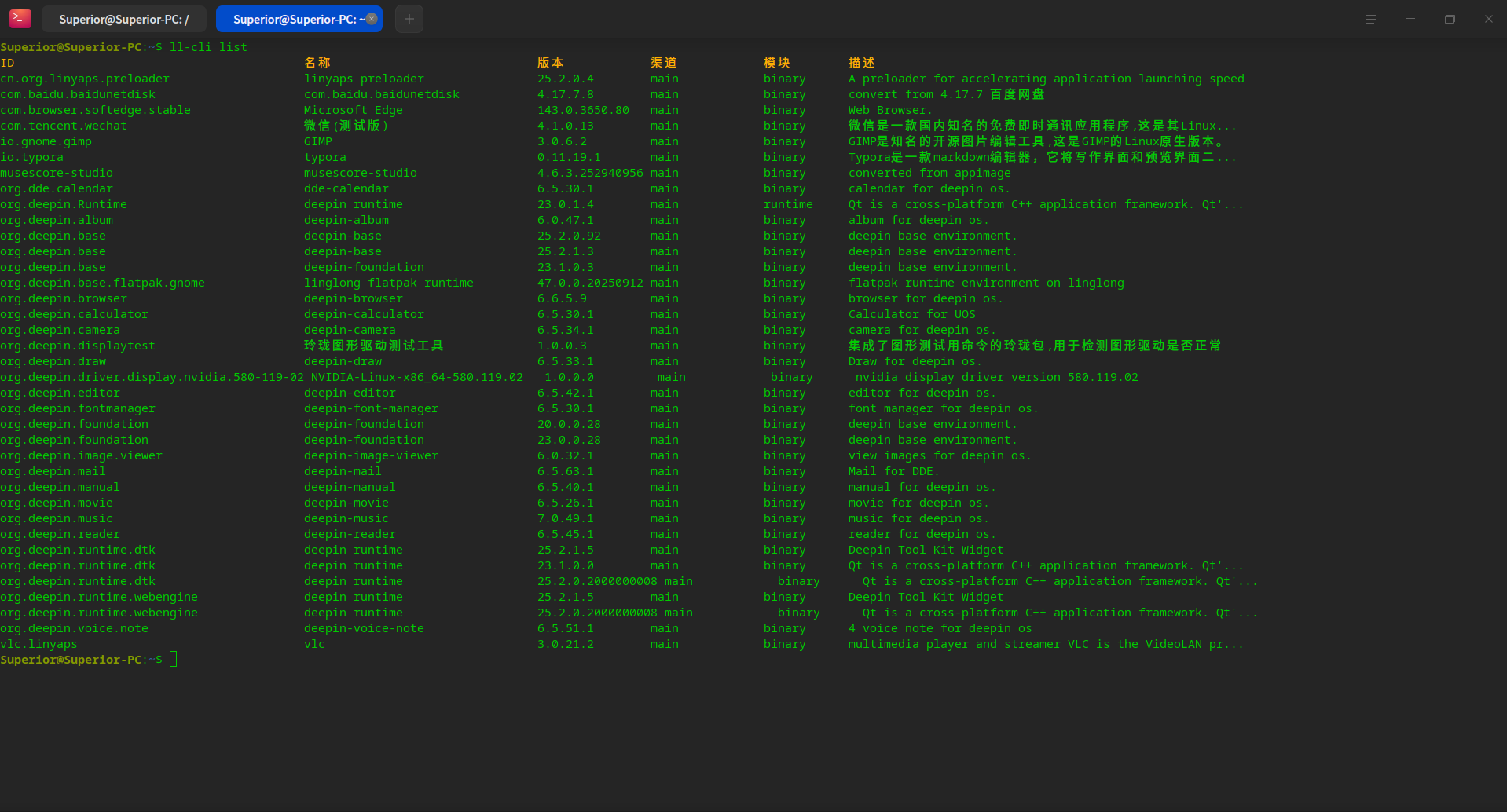
Task: Click 'deepin-movie' name entry
Action: pyautogui.click(x=346, y=503)
